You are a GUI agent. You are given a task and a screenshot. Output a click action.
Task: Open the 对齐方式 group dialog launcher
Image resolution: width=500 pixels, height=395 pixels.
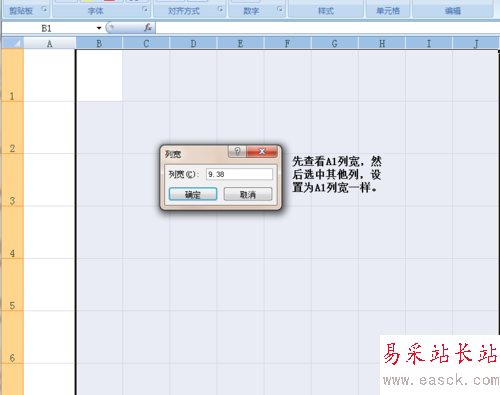[220, 9]
